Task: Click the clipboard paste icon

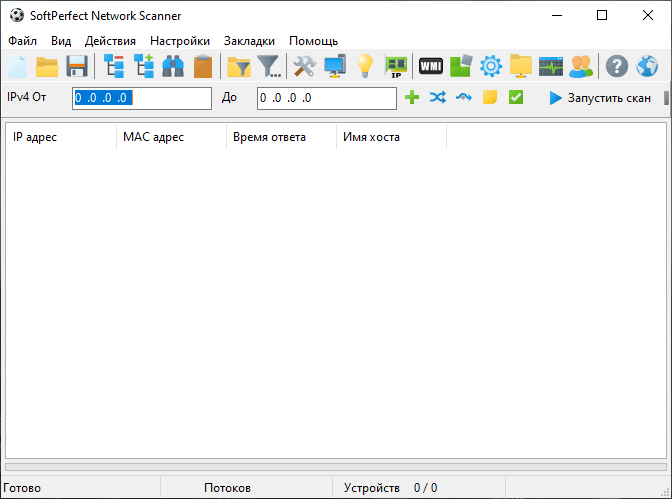Action: pos(203,66)
